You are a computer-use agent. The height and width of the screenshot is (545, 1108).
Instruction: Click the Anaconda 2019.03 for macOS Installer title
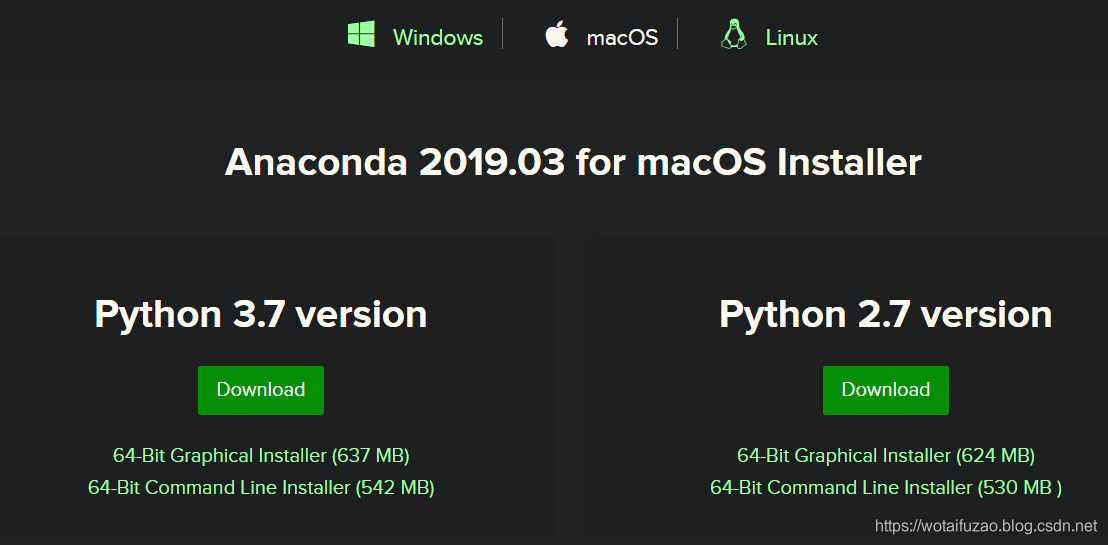pos(573,163)
